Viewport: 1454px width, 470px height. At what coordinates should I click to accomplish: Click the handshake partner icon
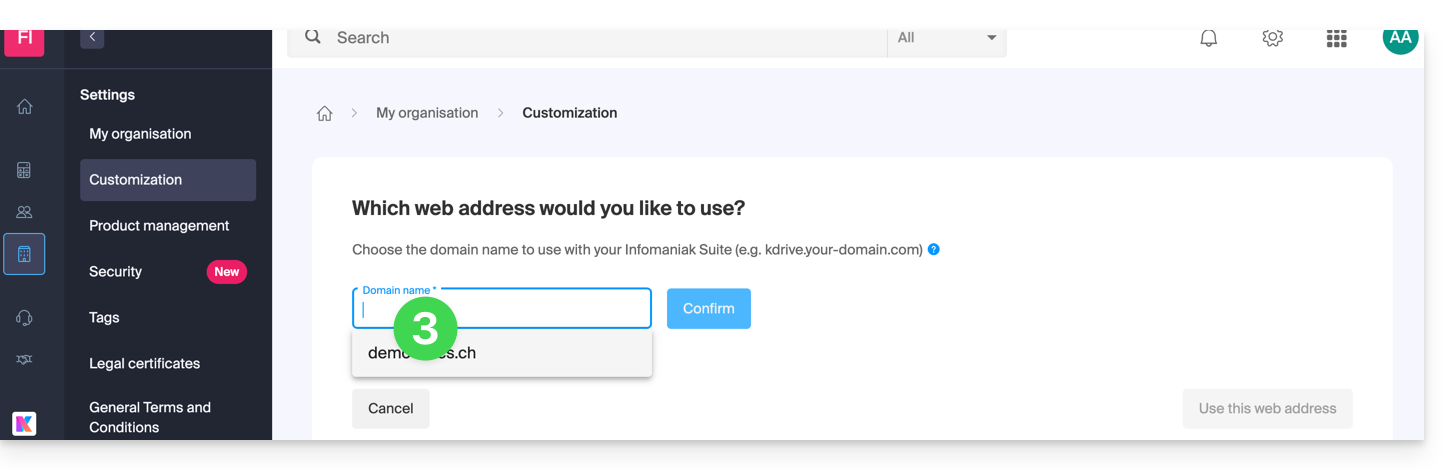point(25,359)
